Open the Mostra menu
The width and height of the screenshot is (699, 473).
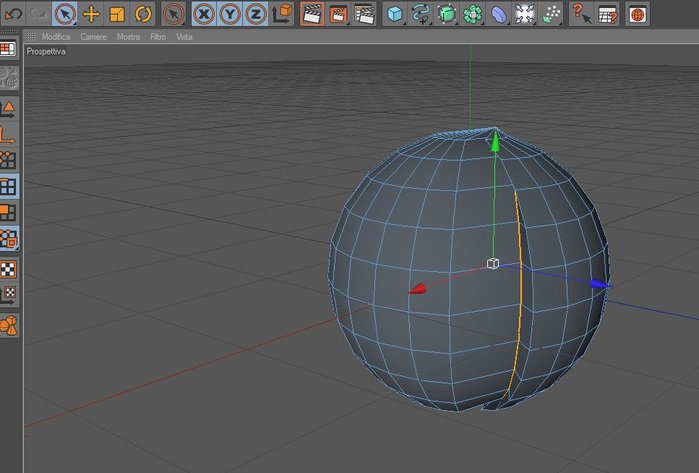click(128, 37)
